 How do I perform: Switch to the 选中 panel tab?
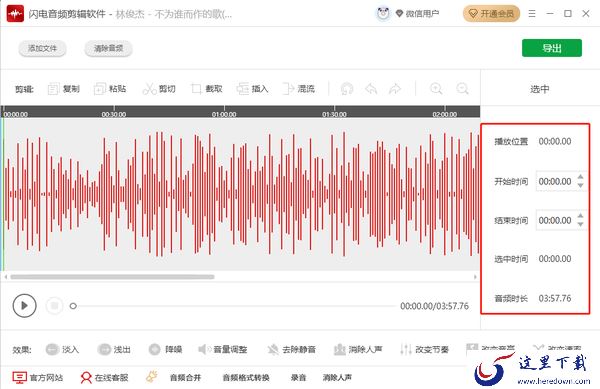(540, 89)
